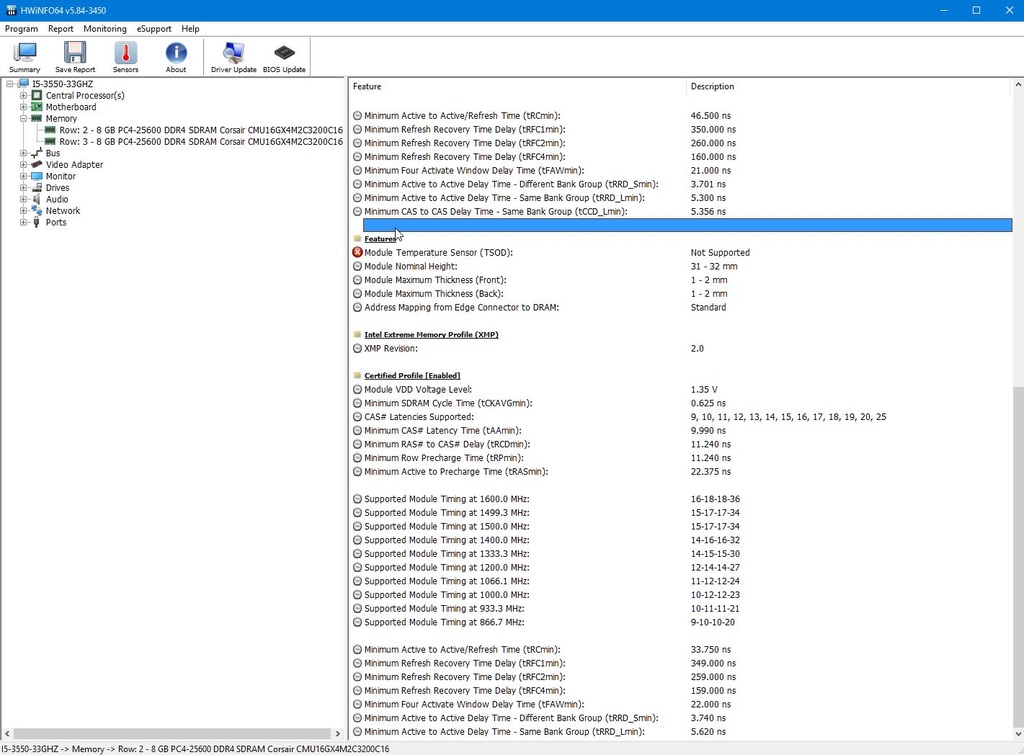Open the eSupport menu
The width and height of the screenshot is (1024, 755).
click(x=154, y=29)
